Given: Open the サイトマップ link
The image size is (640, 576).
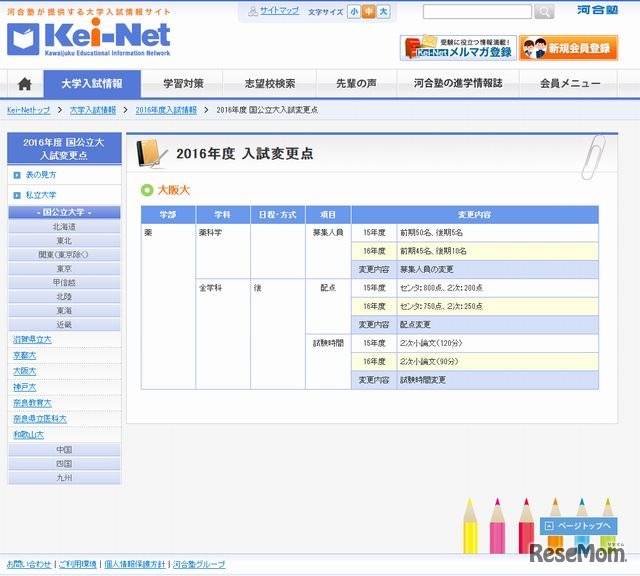Looking at the screenshot, I should (x=280, y=11).
